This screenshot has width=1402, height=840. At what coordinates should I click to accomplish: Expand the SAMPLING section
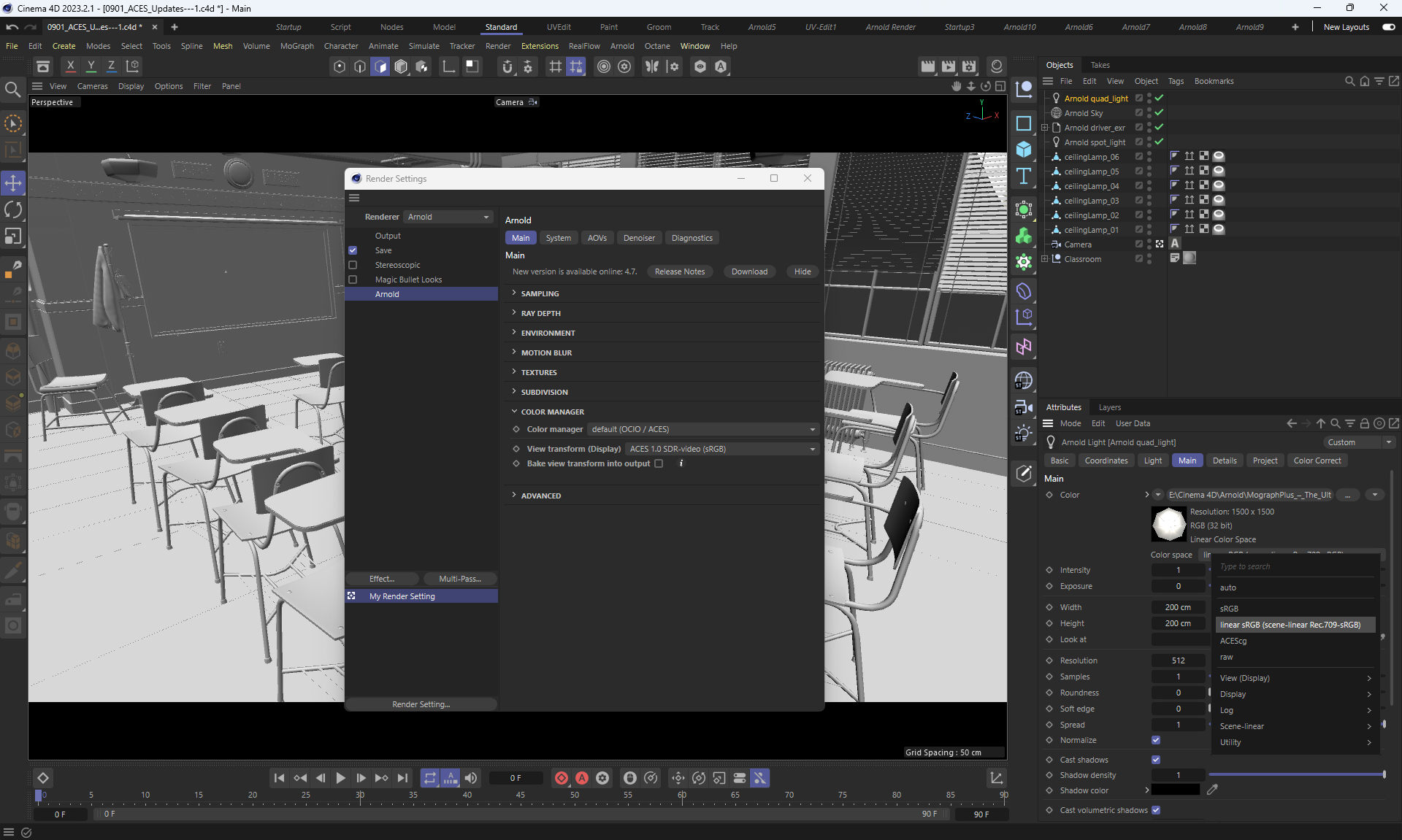coord(540,293)
